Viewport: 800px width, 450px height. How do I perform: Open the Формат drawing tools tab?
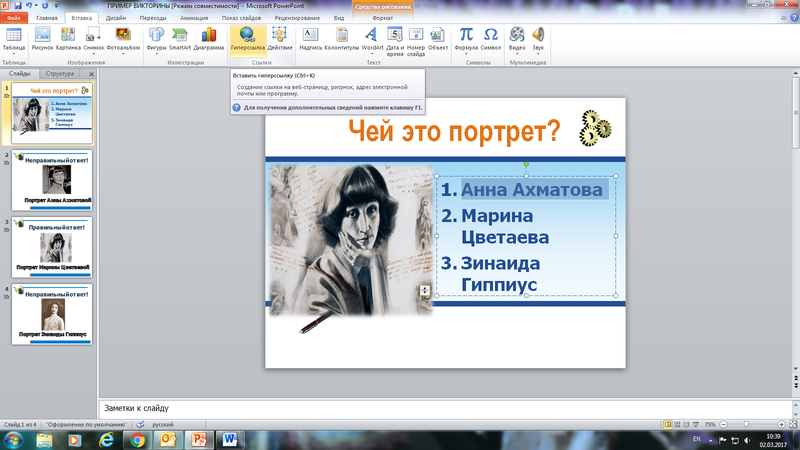[383, 18]
